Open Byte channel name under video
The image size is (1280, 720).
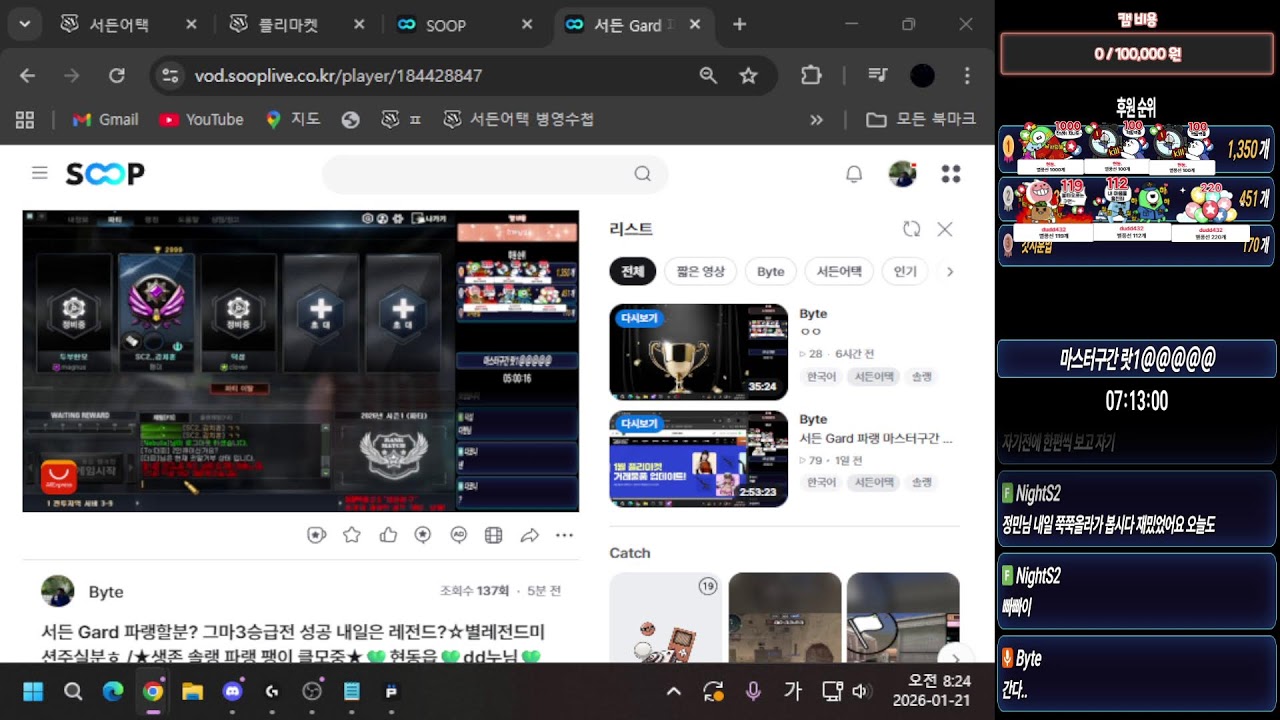click(106, 592)
